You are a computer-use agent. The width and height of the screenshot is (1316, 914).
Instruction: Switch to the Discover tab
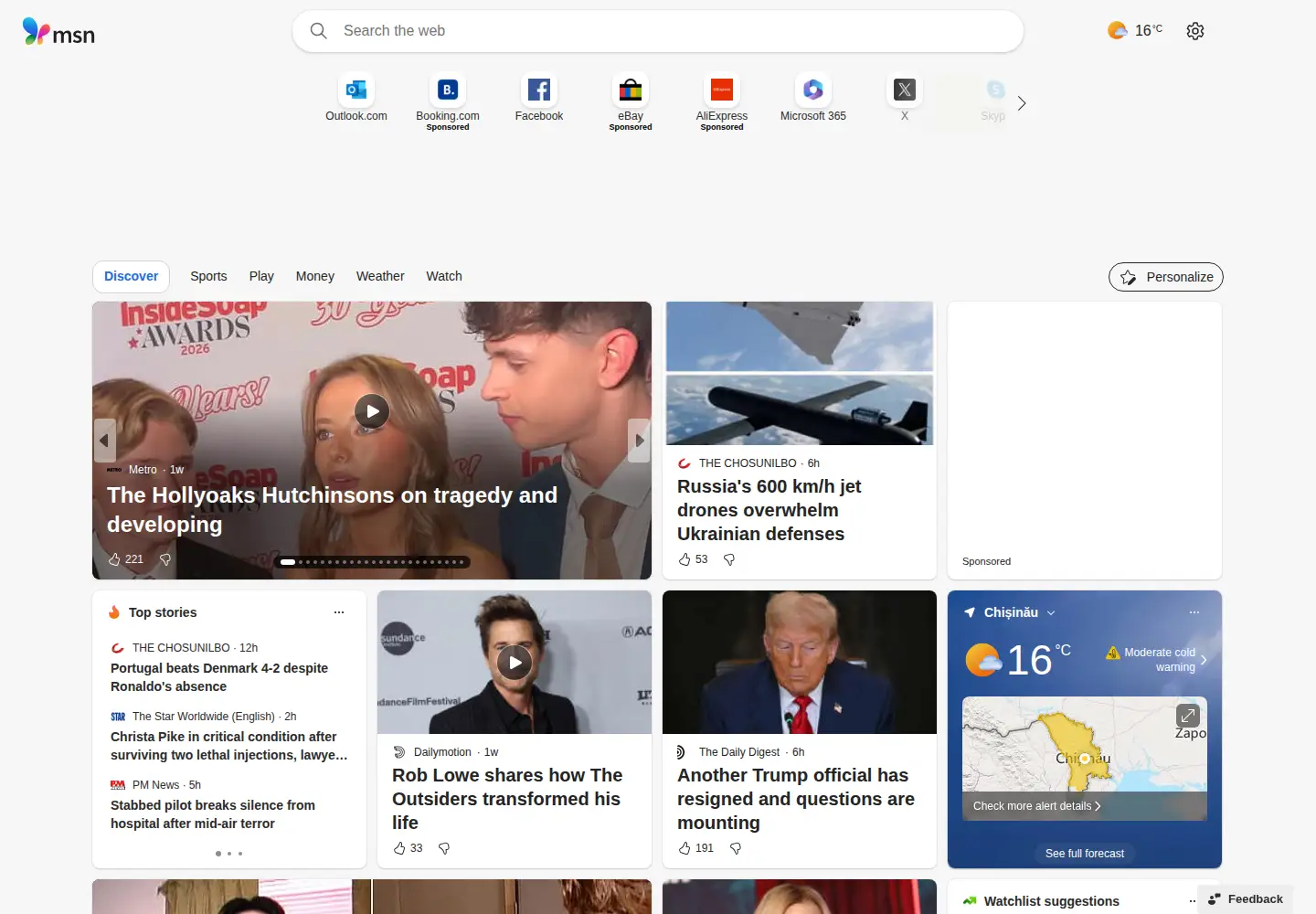(x=131, y=276)
